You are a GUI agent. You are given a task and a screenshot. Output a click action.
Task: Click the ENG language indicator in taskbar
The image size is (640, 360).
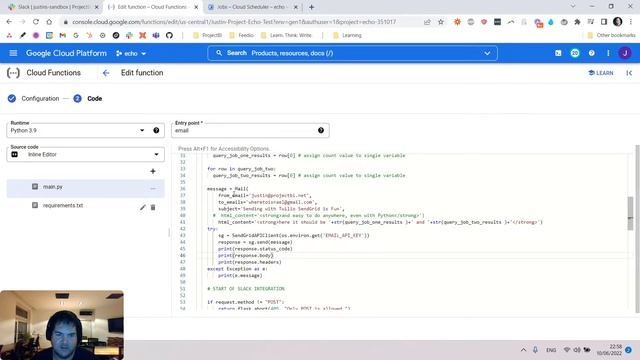click(551, 350)
